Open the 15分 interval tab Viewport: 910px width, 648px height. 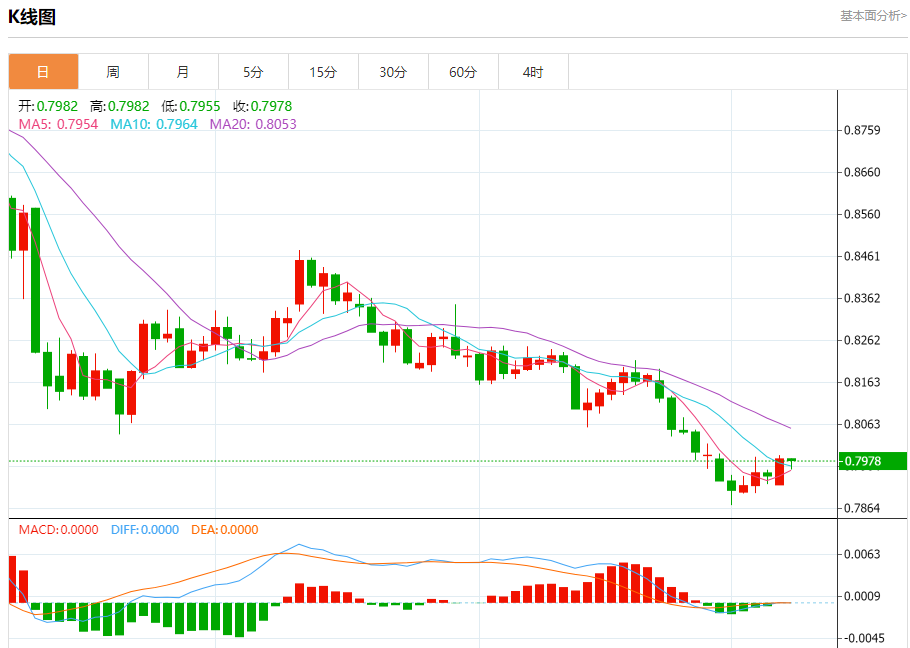pyautogui.click(x=323, y=72)
